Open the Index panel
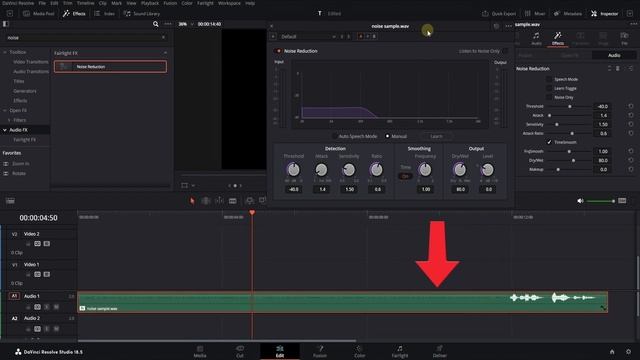This screenshot has width=640, height=360. [x=104, y=13]
